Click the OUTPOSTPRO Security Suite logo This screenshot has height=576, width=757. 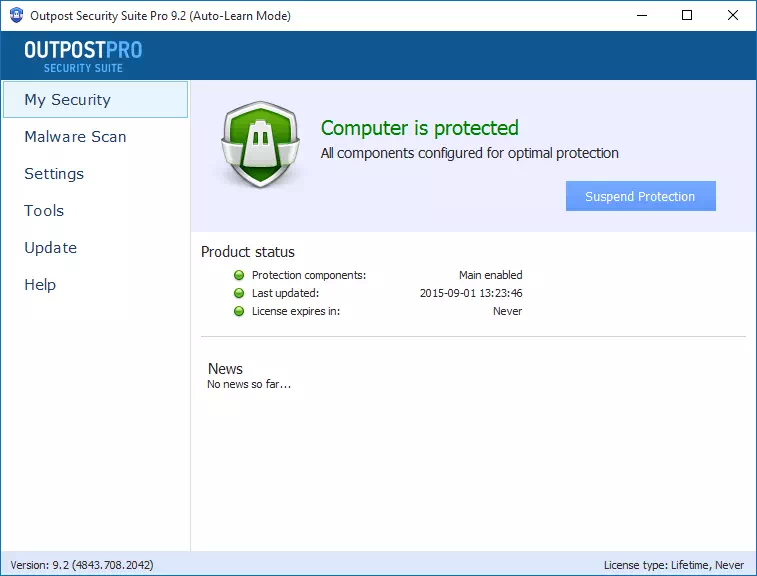83,56
